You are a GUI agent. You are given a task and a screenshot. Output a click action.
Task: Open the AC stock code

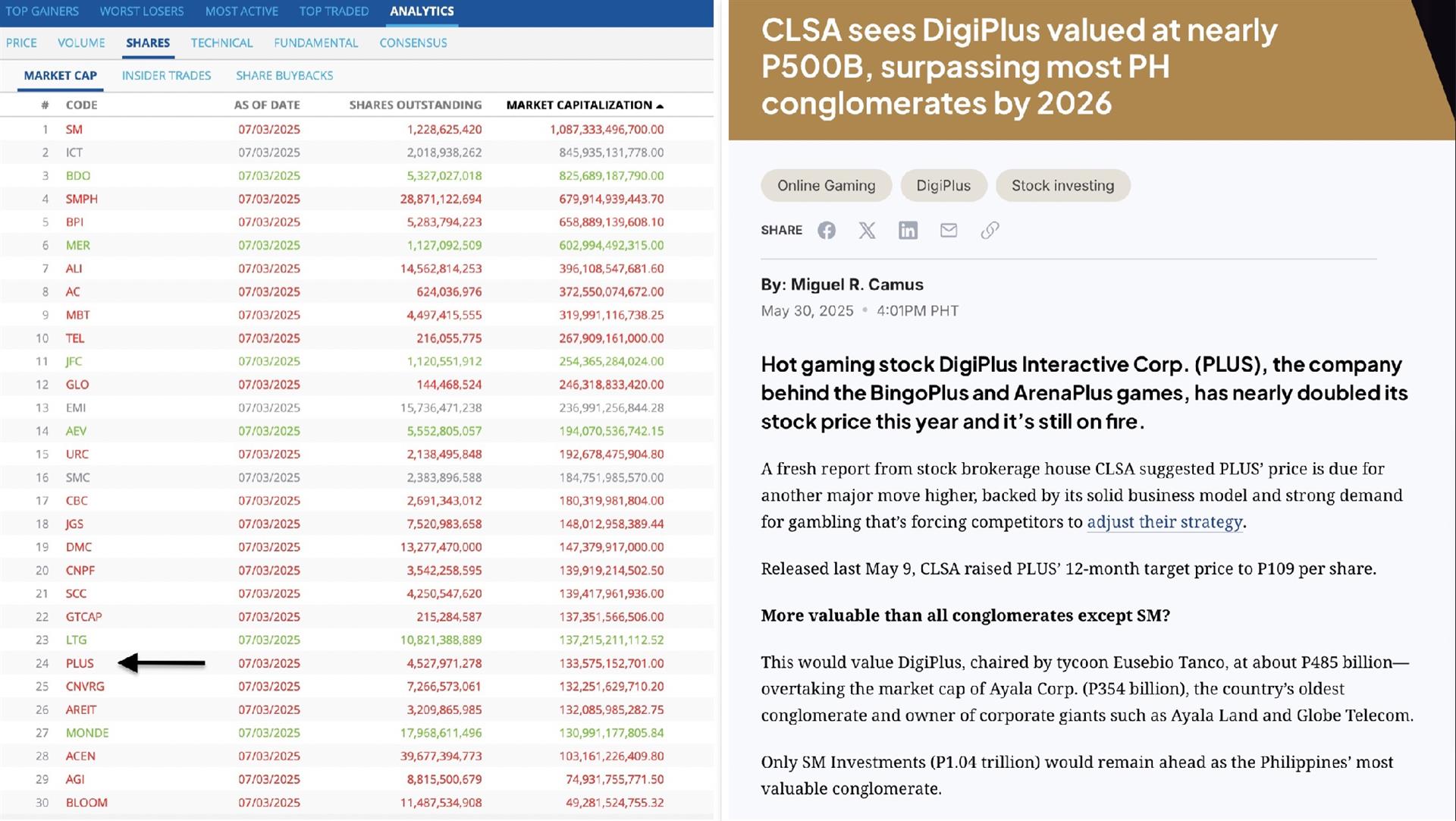click(72, 292)
